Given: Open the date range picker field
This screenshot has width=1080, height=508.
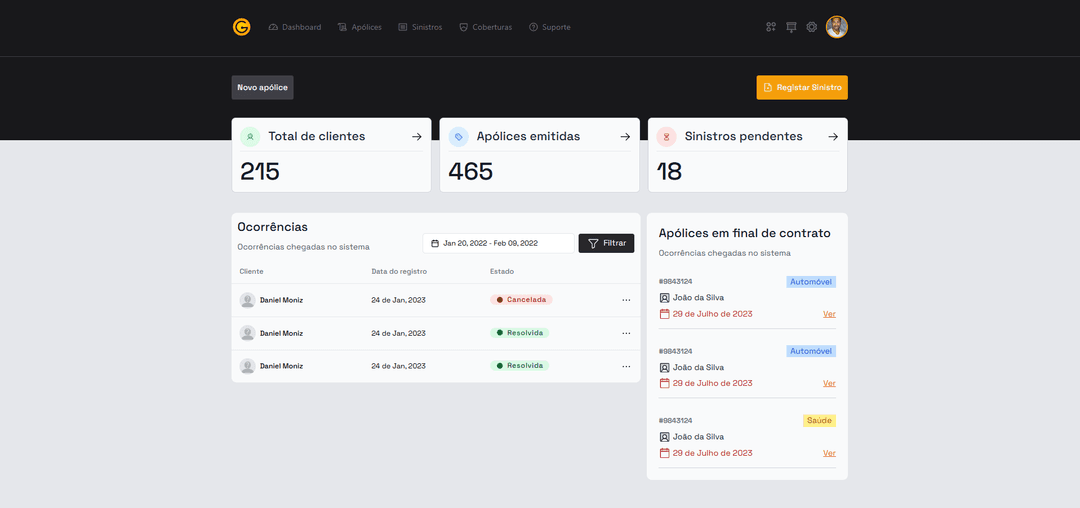Looking at the screenshot, I should tap(498, 243).
